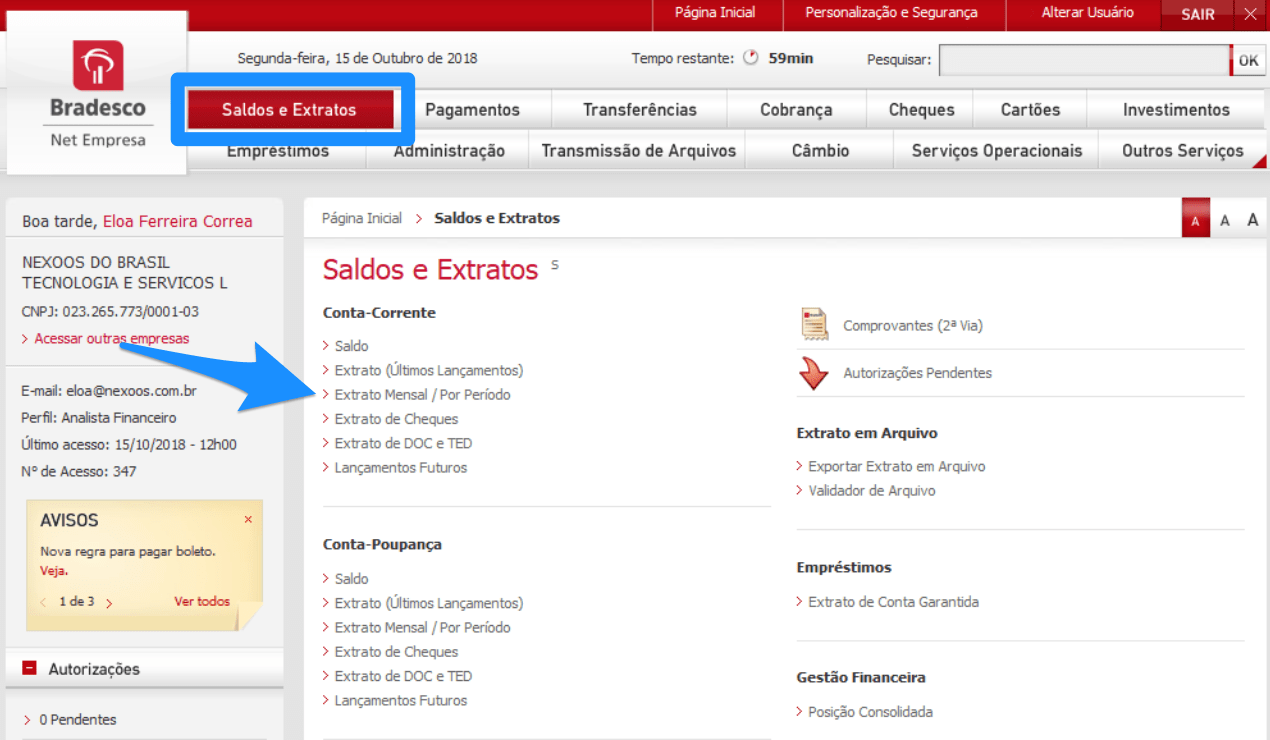Open the Outros Serviços menu tab
Image resolution: width=1270 pixels, height=740 pixels.
1182,151
